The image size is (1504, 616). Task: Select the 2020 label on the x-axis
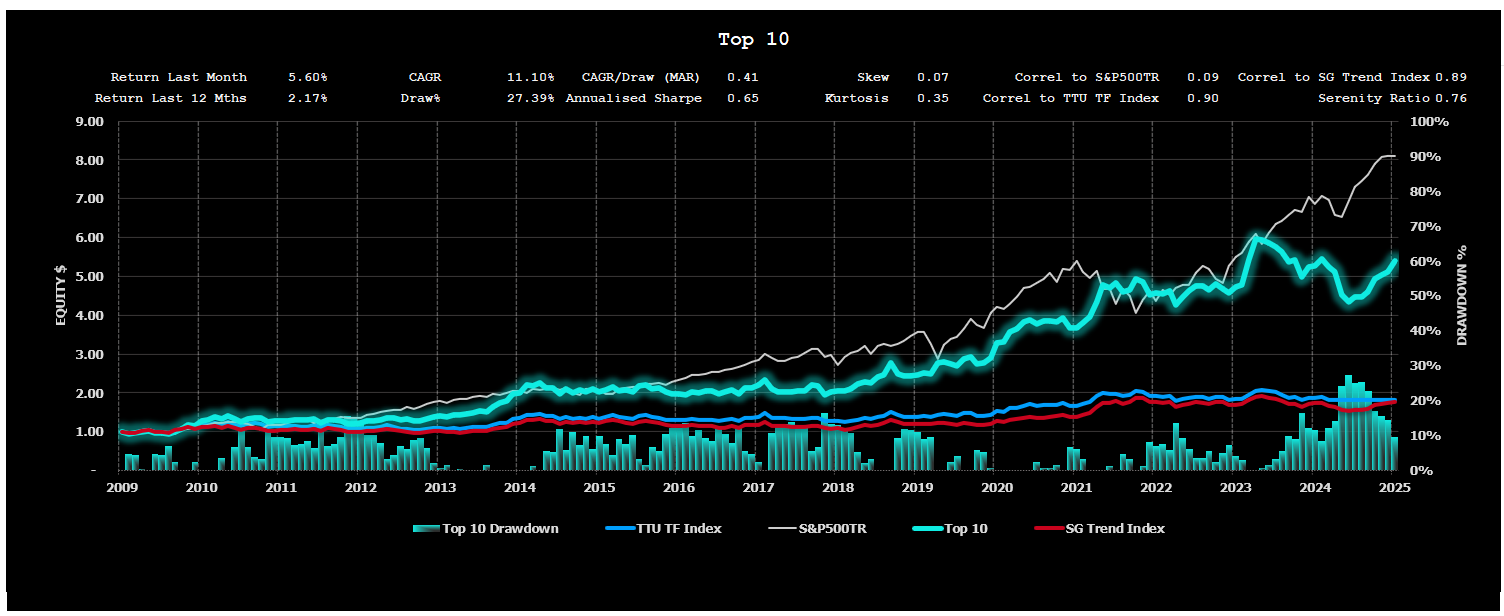996,487
